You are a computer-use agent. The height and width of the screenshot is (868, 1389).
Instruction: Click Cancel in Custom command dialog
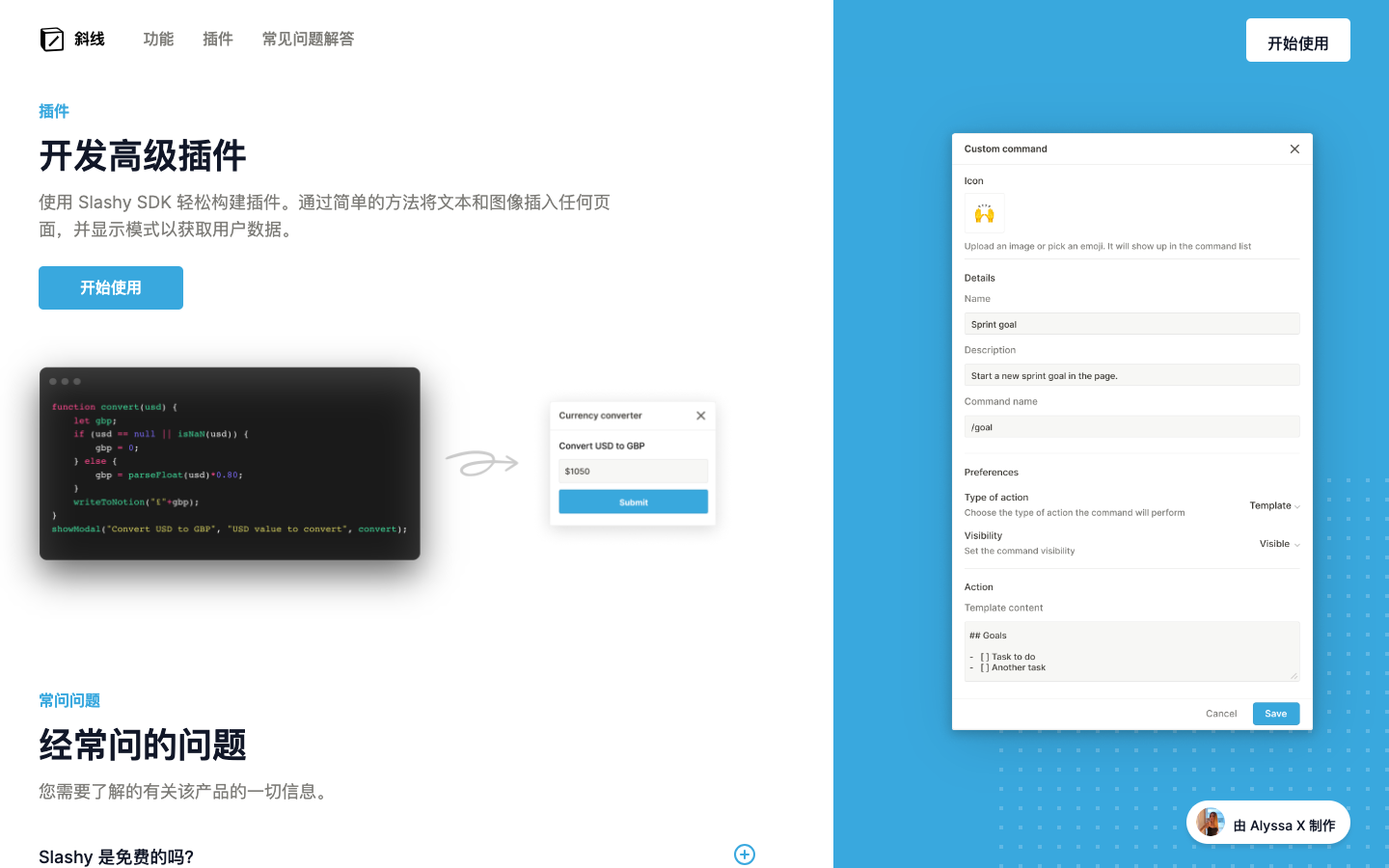point(1220,714)
